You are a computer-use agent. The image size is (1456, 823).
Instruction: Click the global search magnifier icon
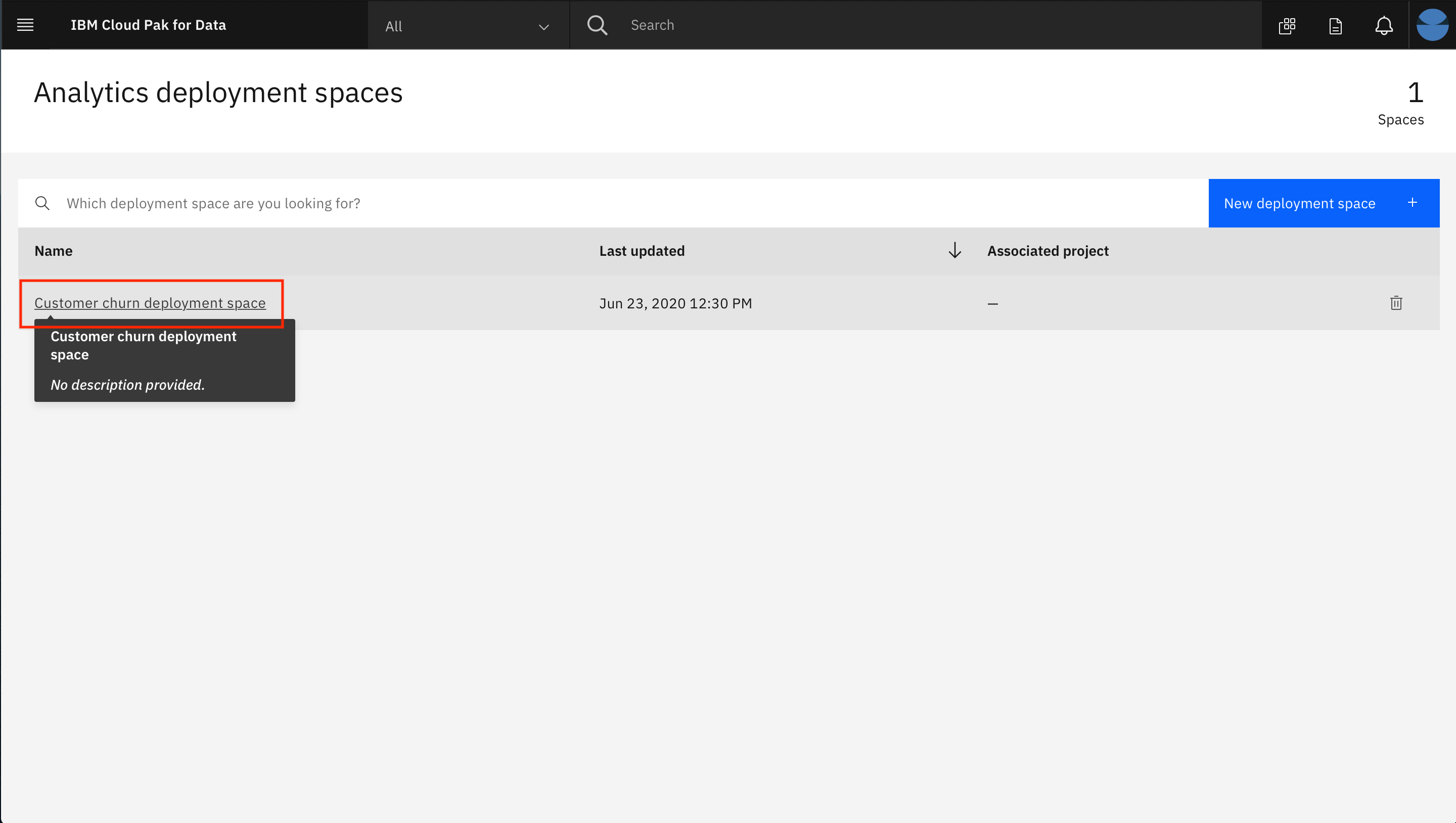pyautogui.click(x=597, y=25)
